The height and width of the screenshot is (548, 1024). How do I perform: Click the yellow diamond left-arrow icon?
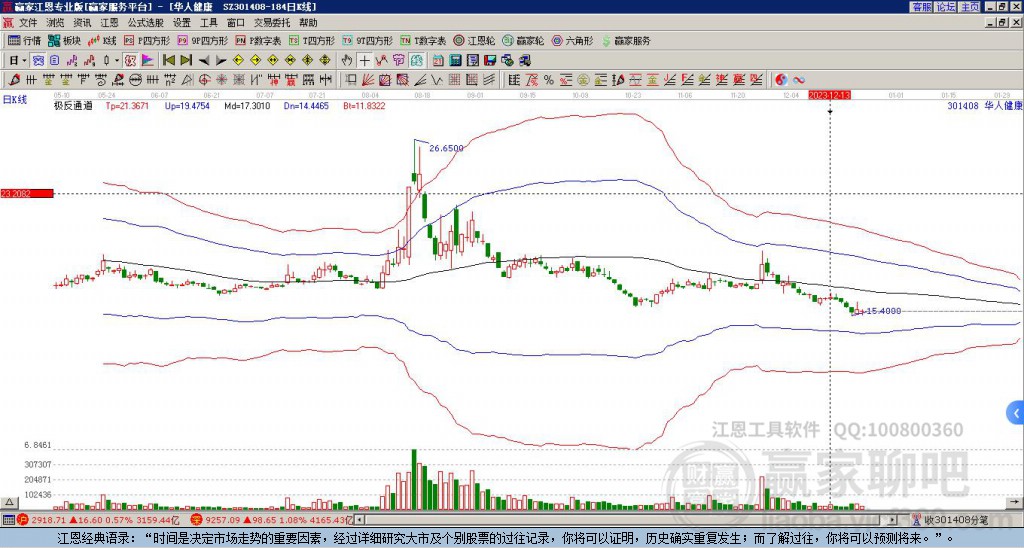238,60
